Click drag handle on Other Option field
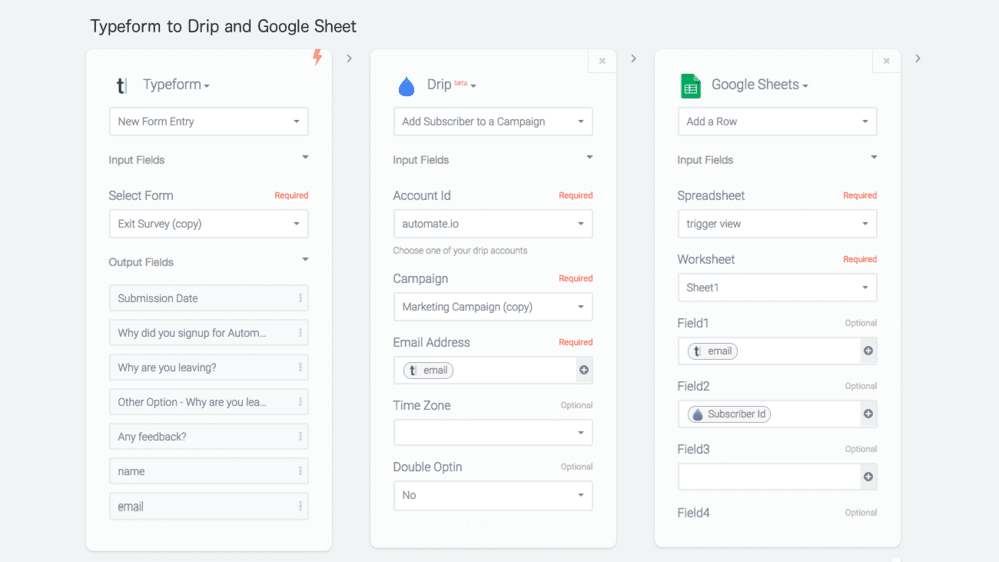 coord(300,402)
